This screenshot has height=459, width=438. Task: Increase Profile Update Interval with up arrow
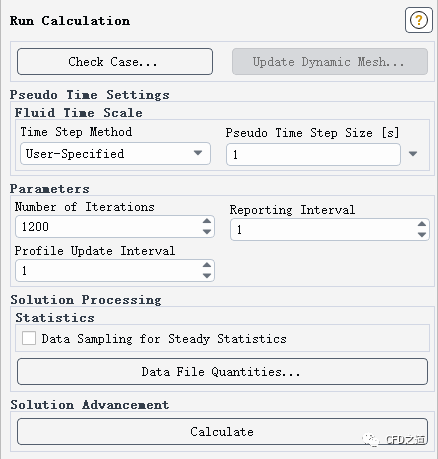click(x=207, y=265)
